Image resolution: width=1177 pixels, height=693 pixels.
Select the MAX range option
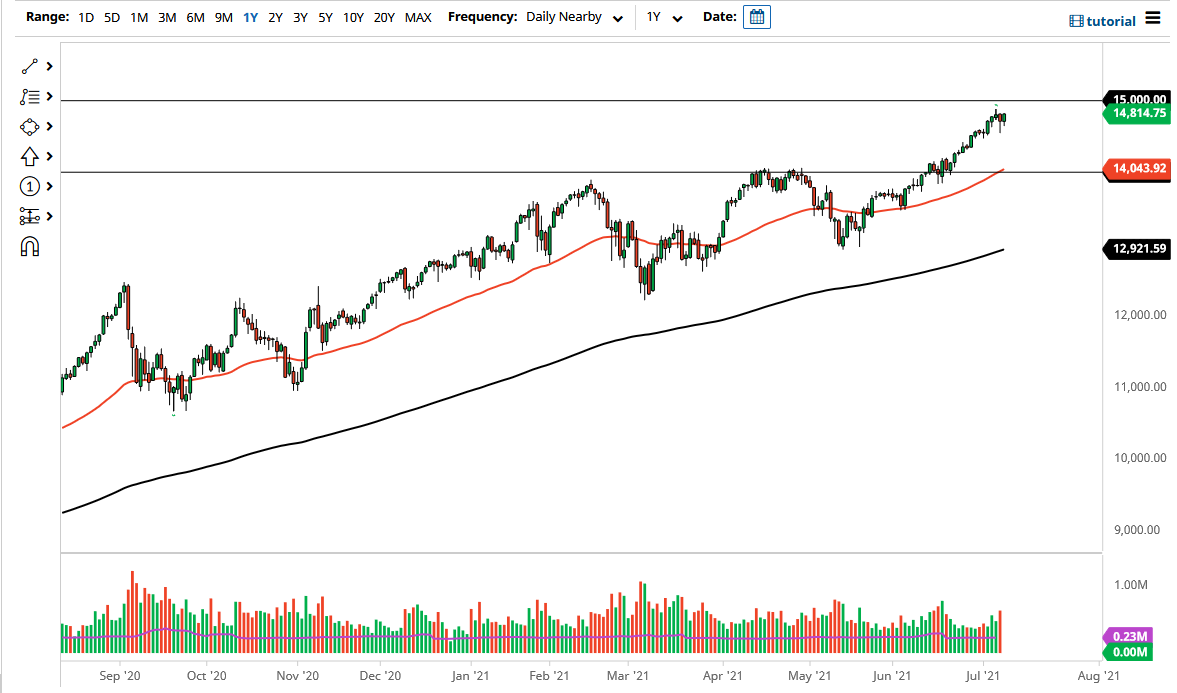[x=418, y=17]
